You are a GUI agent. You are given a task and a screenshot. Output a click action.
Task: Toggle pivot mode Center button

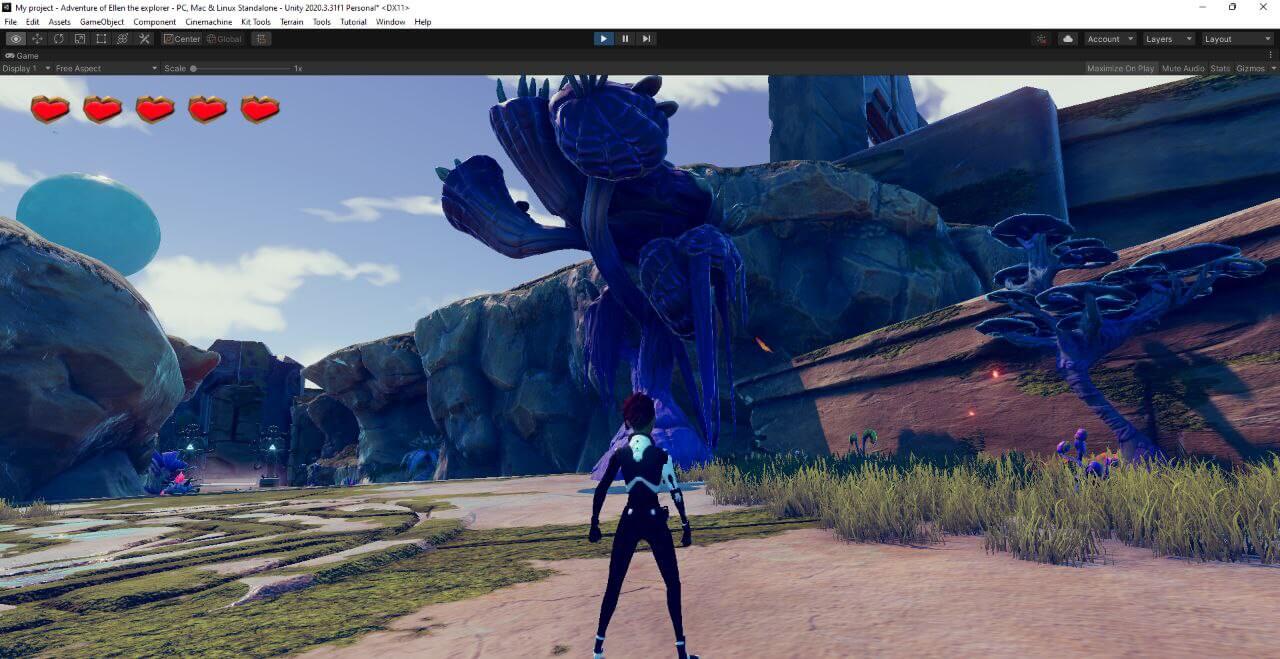click(181, 39)
